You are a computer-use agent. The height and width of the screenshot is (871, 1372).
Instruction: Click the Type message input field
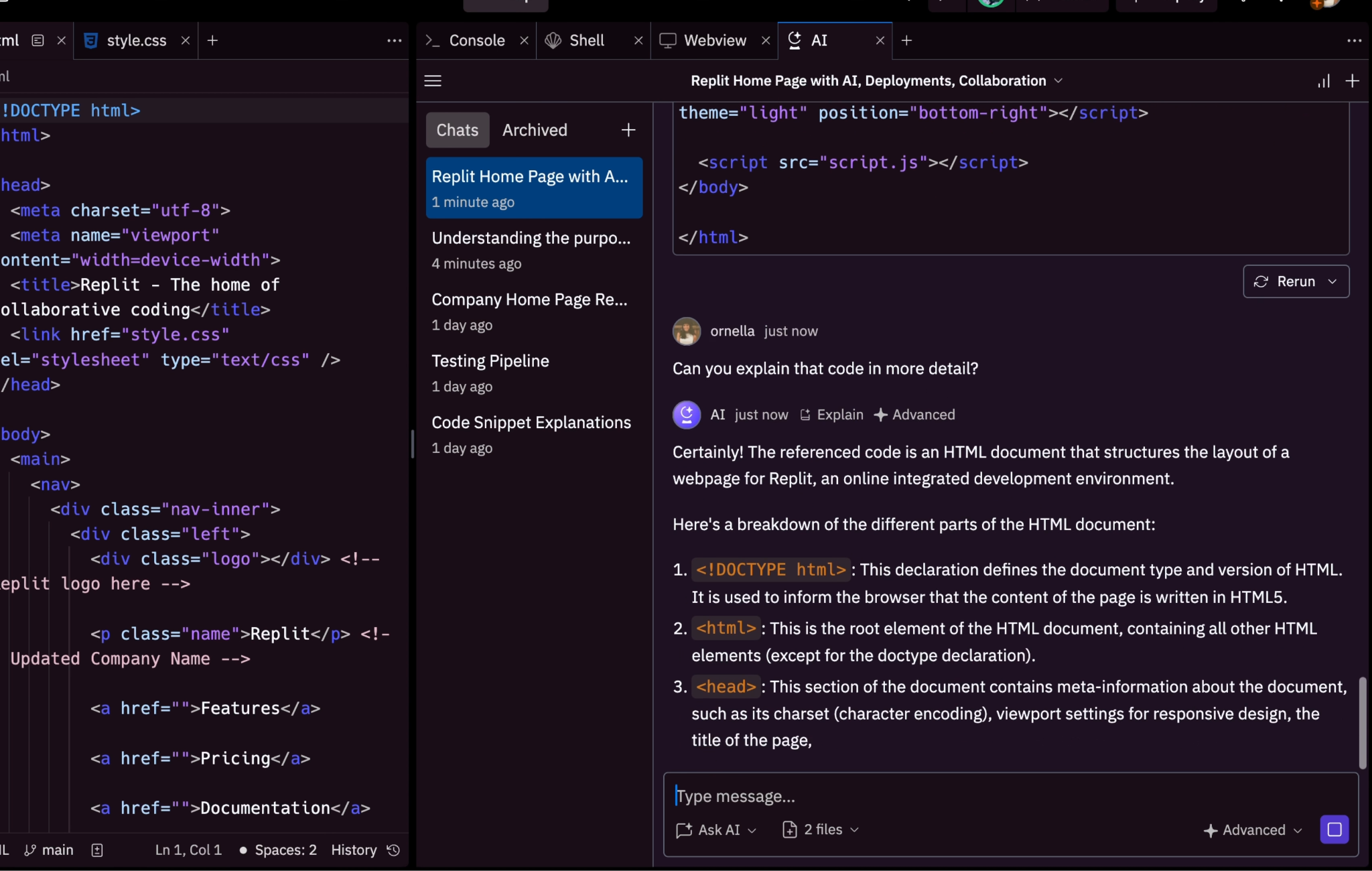(1010, 796)
